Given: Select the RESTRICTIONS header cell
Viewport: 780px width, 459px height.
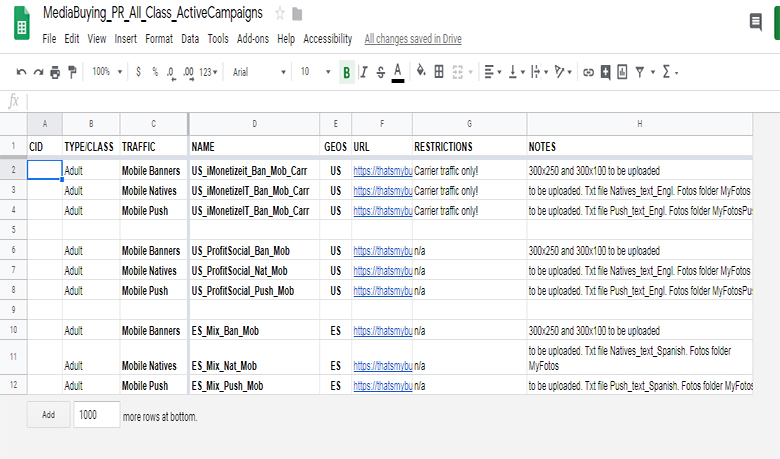Looking at the screenshot, I should (470, 147).
